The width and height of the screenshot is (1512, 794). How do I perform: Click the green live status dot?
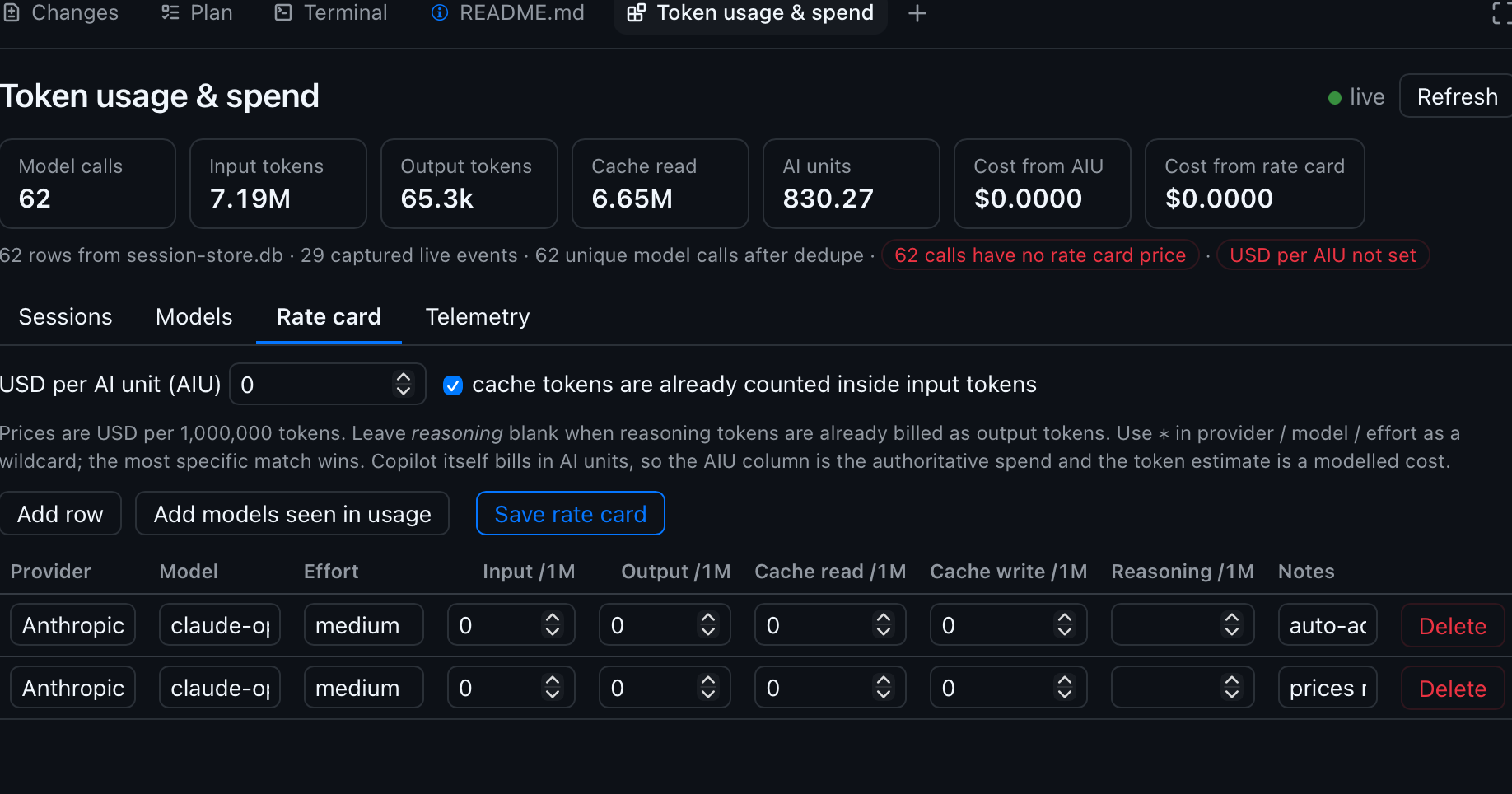pos(1335,98)
